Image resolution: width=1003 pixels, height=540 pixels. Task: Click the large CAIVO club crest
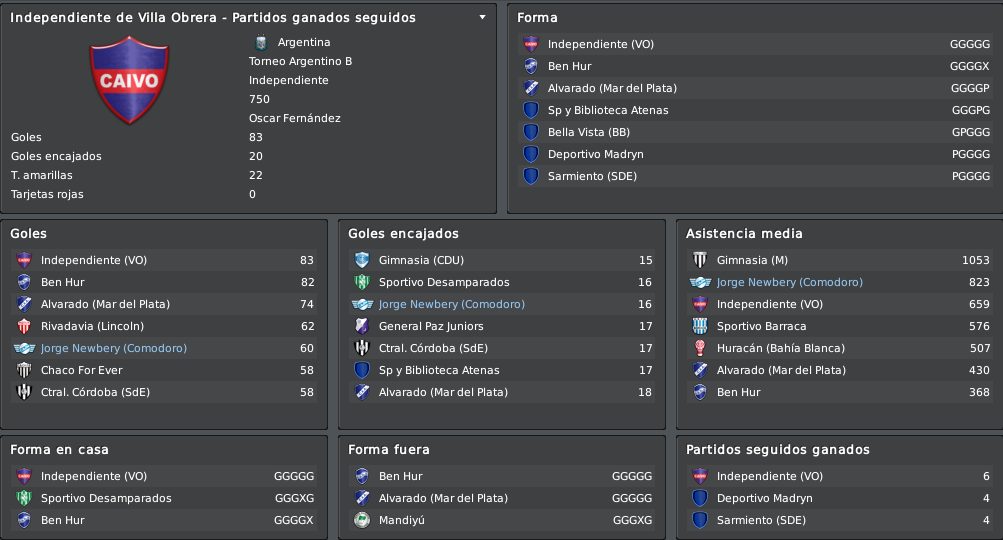point(129,80)
